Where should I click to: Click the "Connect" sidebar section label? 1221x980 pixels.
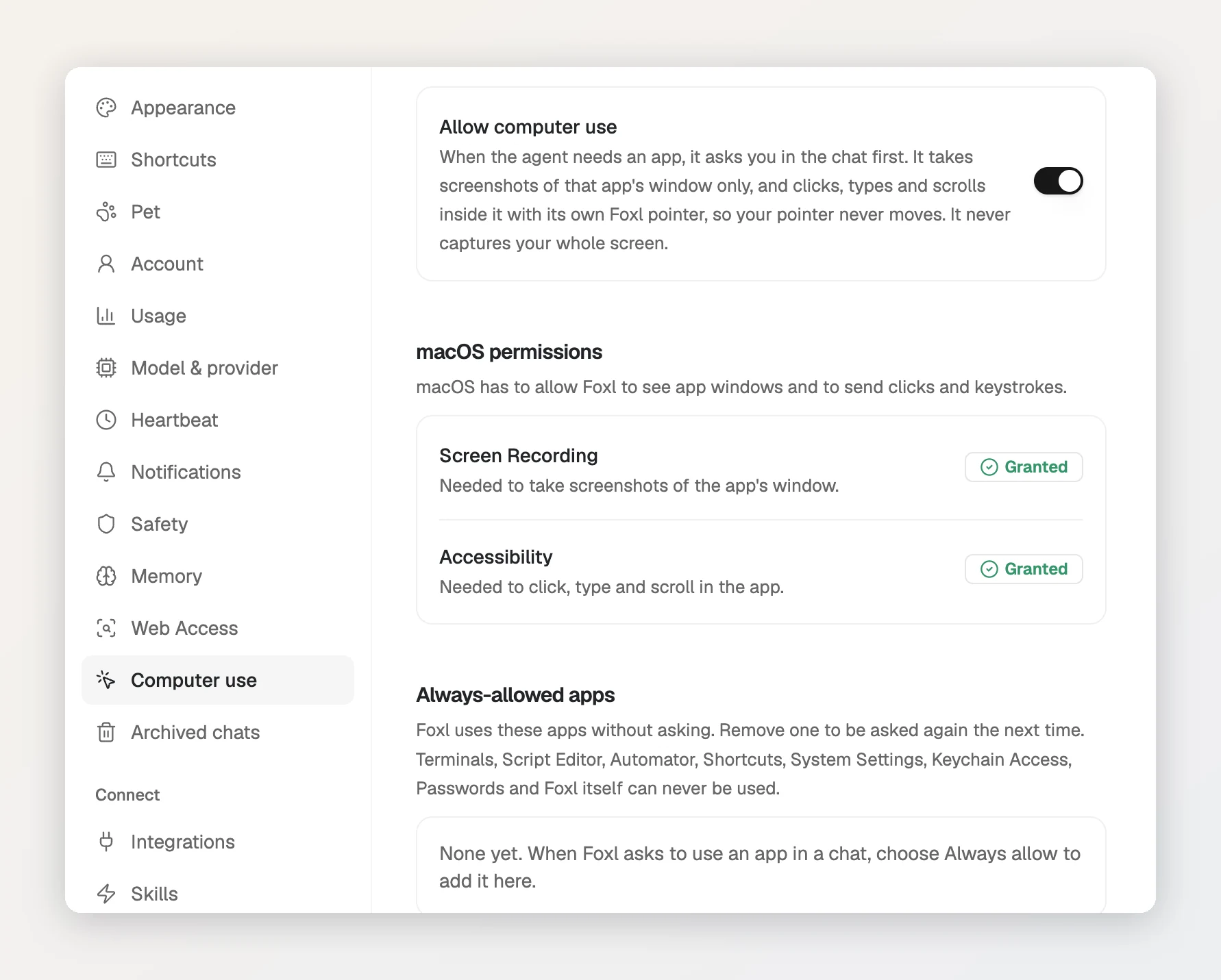127,795
